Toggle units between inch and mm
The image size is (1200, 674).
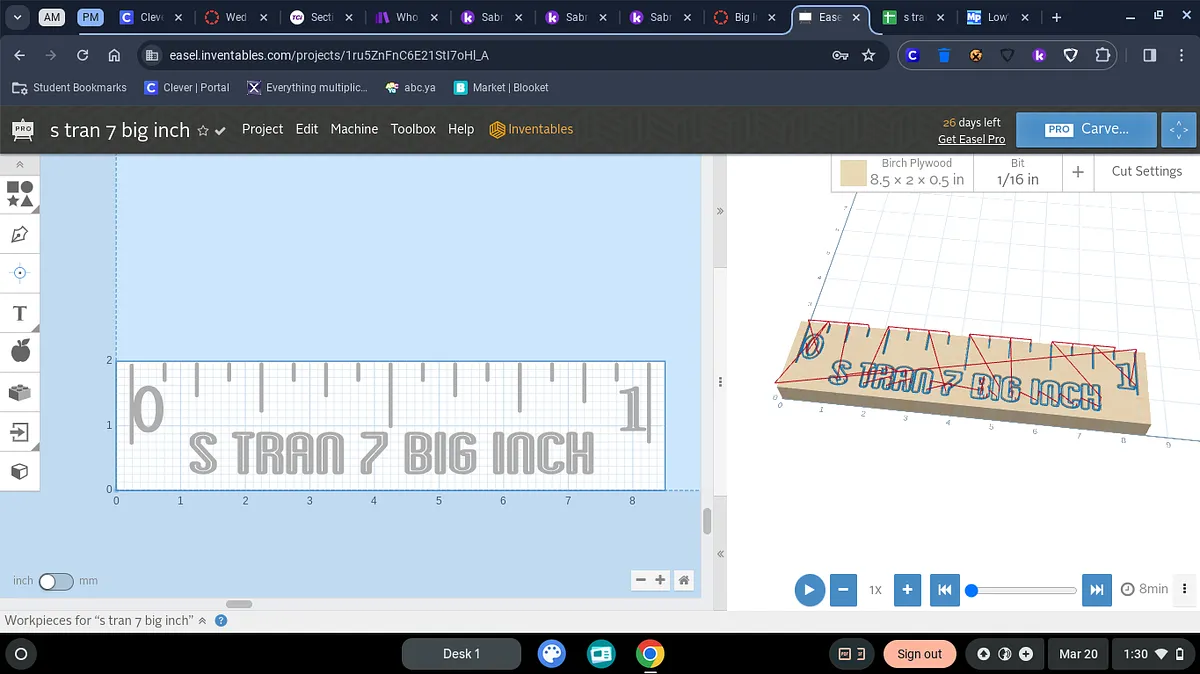tap(55, 581)
